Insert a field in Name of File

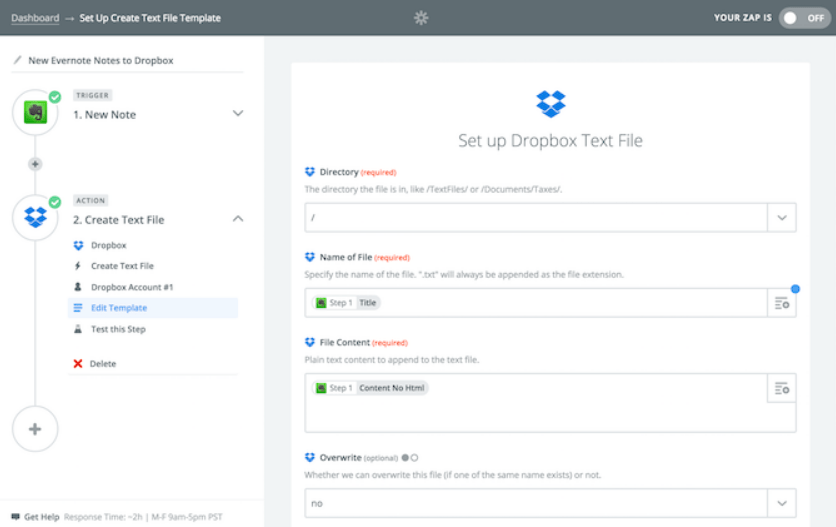coord(782,303)
